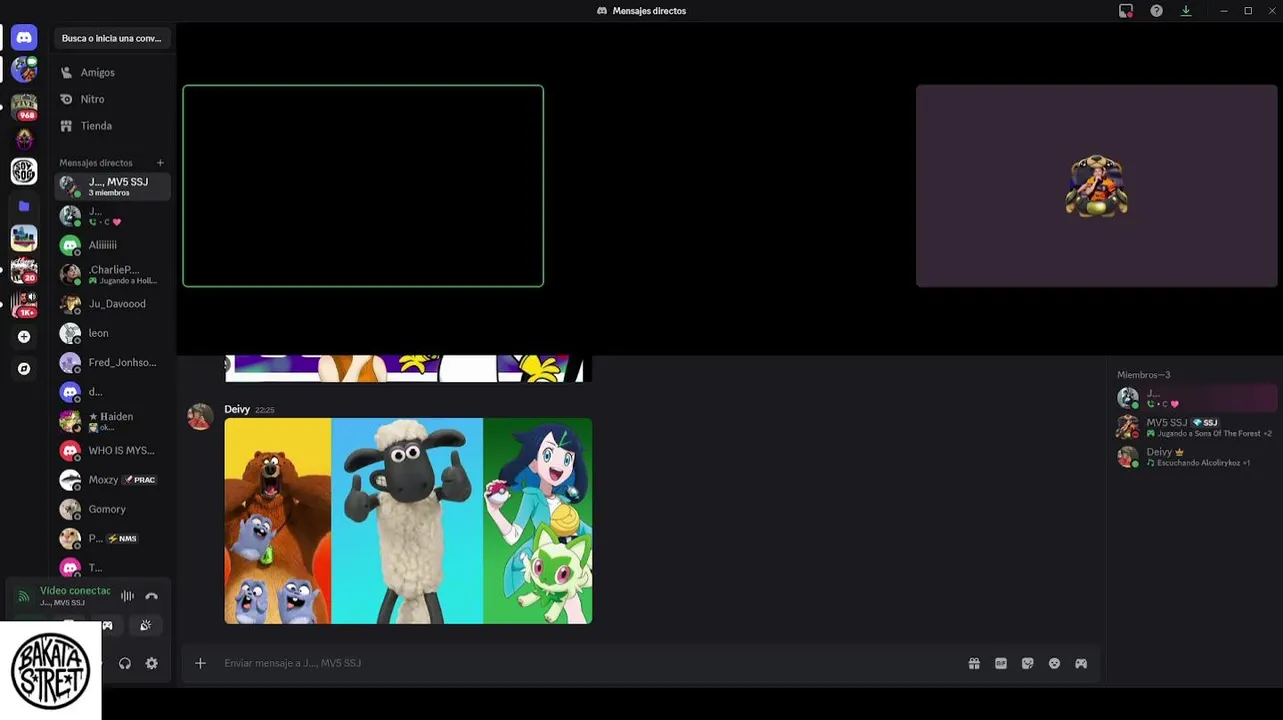Toggle deafen headphones icon
Image resolution: width=1283 pixels, height=720 pixels.
(125, 663)
